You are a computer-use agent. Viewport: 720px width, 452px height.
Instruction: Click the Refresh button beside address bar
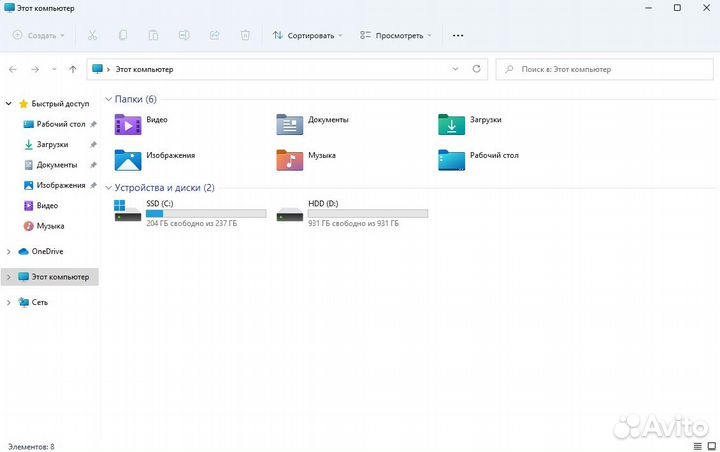tap(476, 69)
